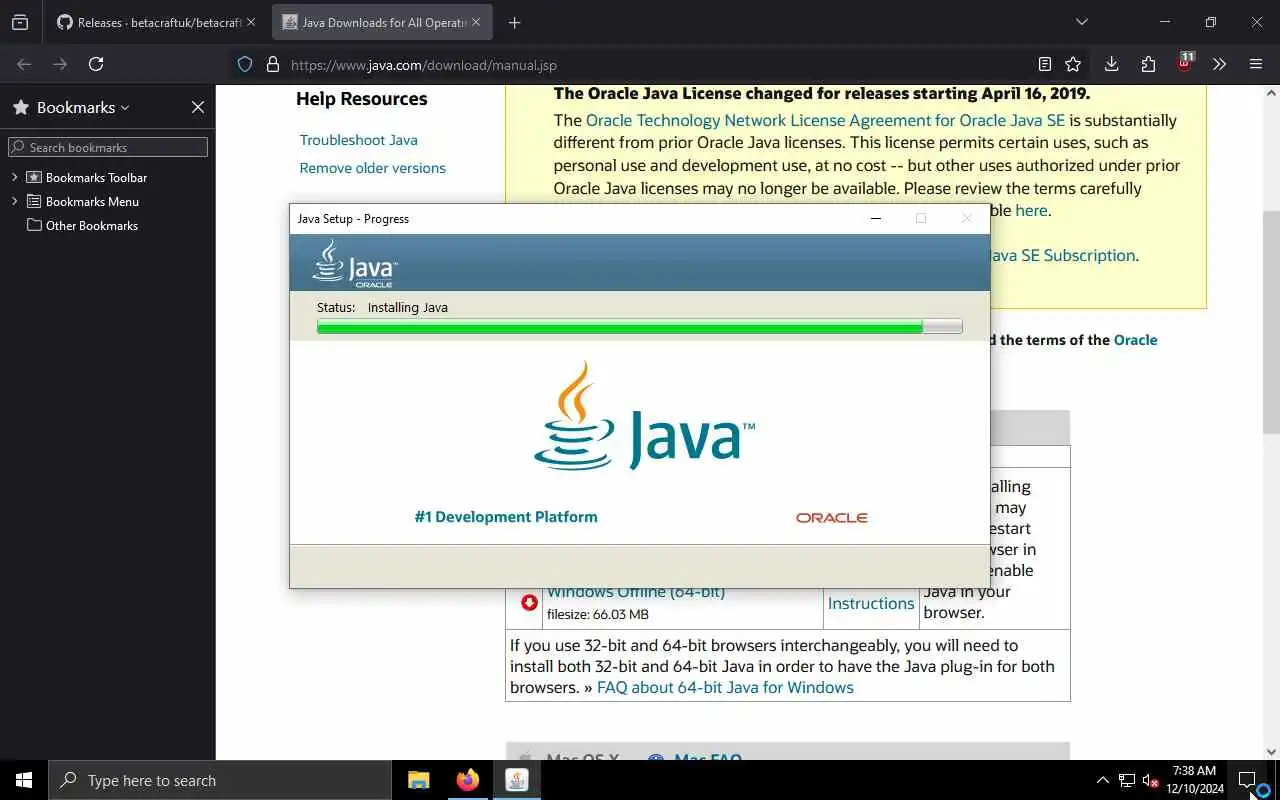Show hidden system tray icons

pyautogui.click(x=1102, y=780)
